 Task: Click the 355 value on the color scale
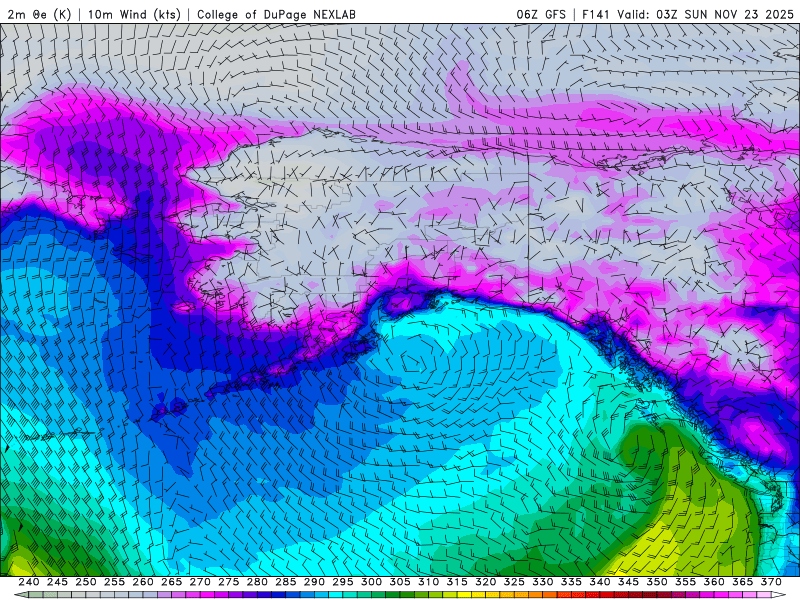coord(686,582)
